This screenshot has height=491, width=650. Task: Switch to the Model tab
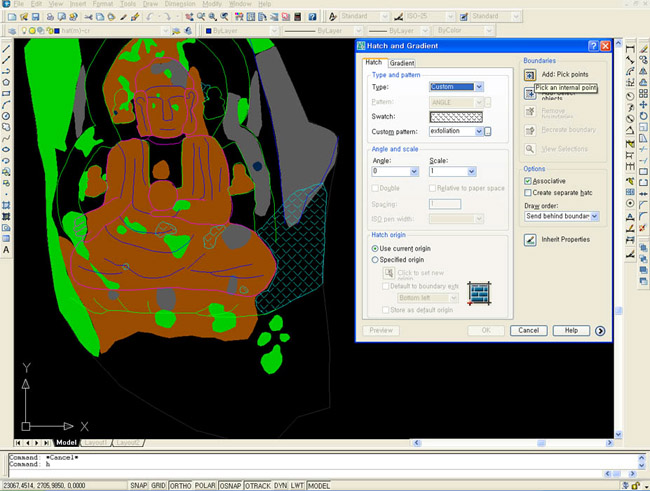coord(66,442)
